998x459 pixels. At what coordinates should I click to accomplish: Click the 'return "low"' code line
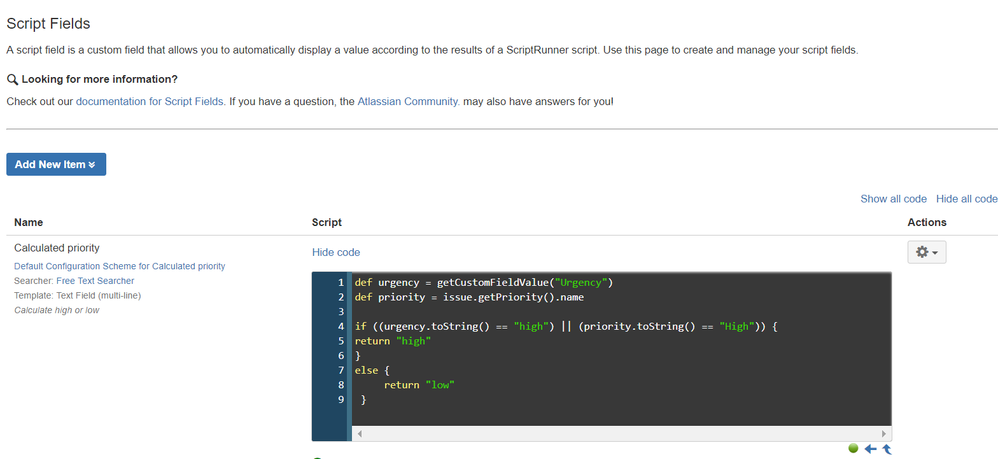[x=419, y=385]
